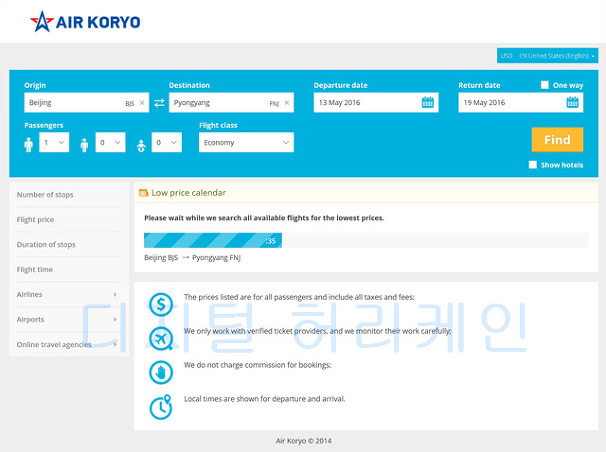The width and height of the screenshot is (606, 452).
Task: Open the adults count dropdown
Action: click(x=54, y=142)
